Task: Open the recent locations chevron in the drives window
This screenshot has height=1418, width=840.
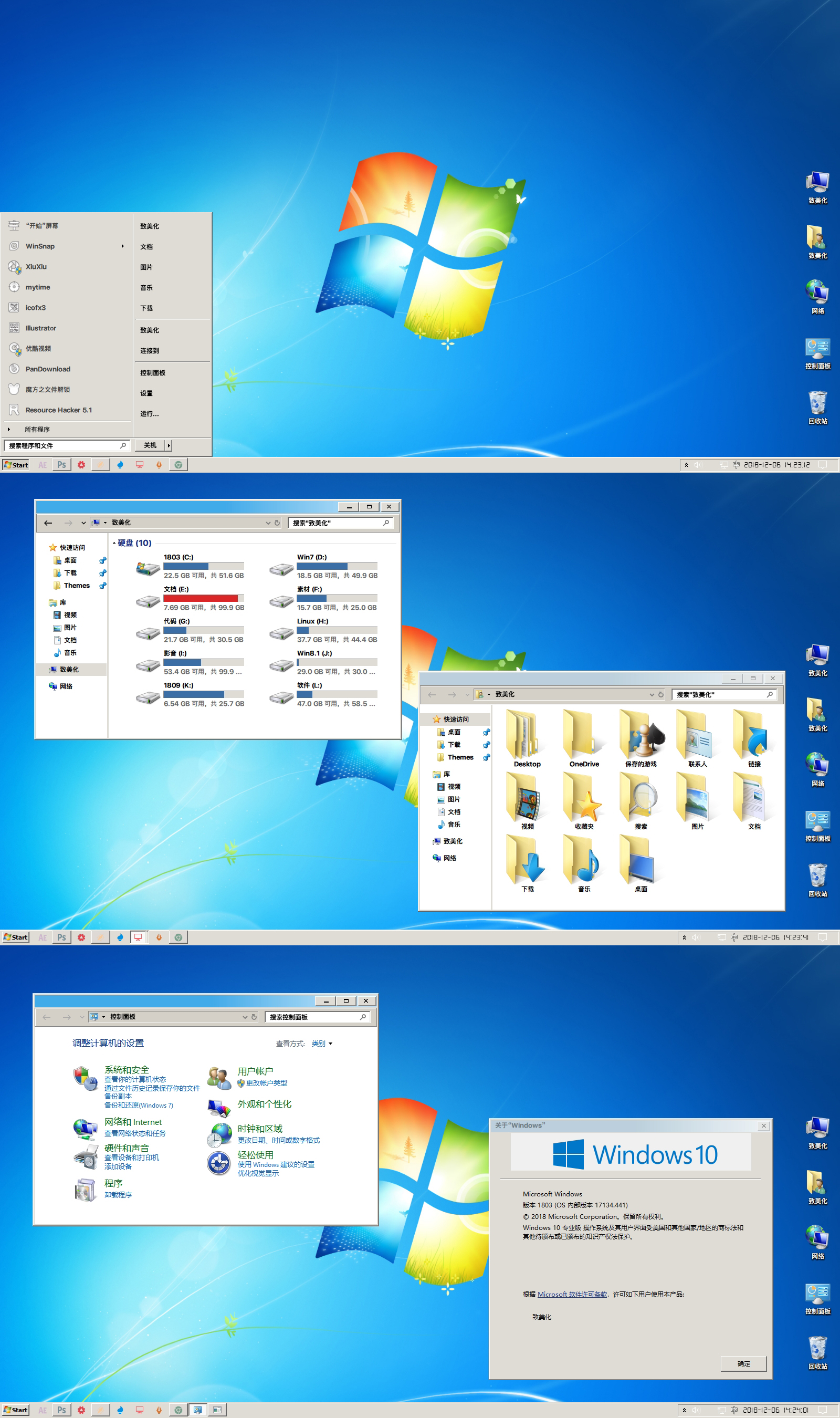Action: [x=83, y=523]
